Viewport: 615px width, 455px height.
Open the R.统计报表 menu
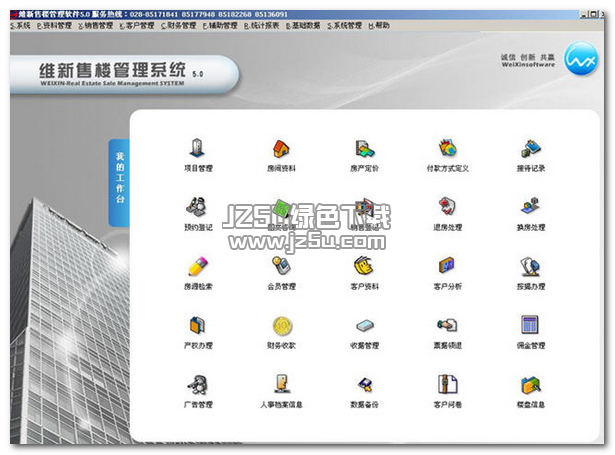262,25
